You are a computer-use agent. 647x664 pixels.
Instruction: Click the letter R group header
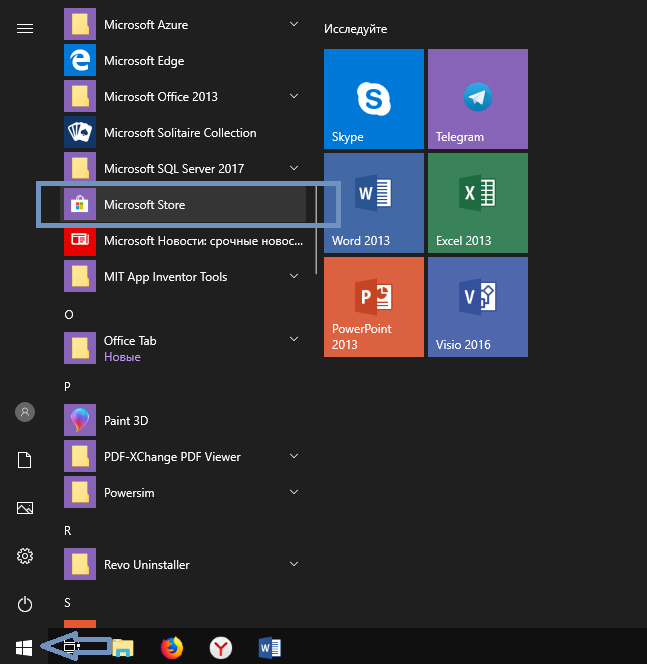[x=68, y=531]
